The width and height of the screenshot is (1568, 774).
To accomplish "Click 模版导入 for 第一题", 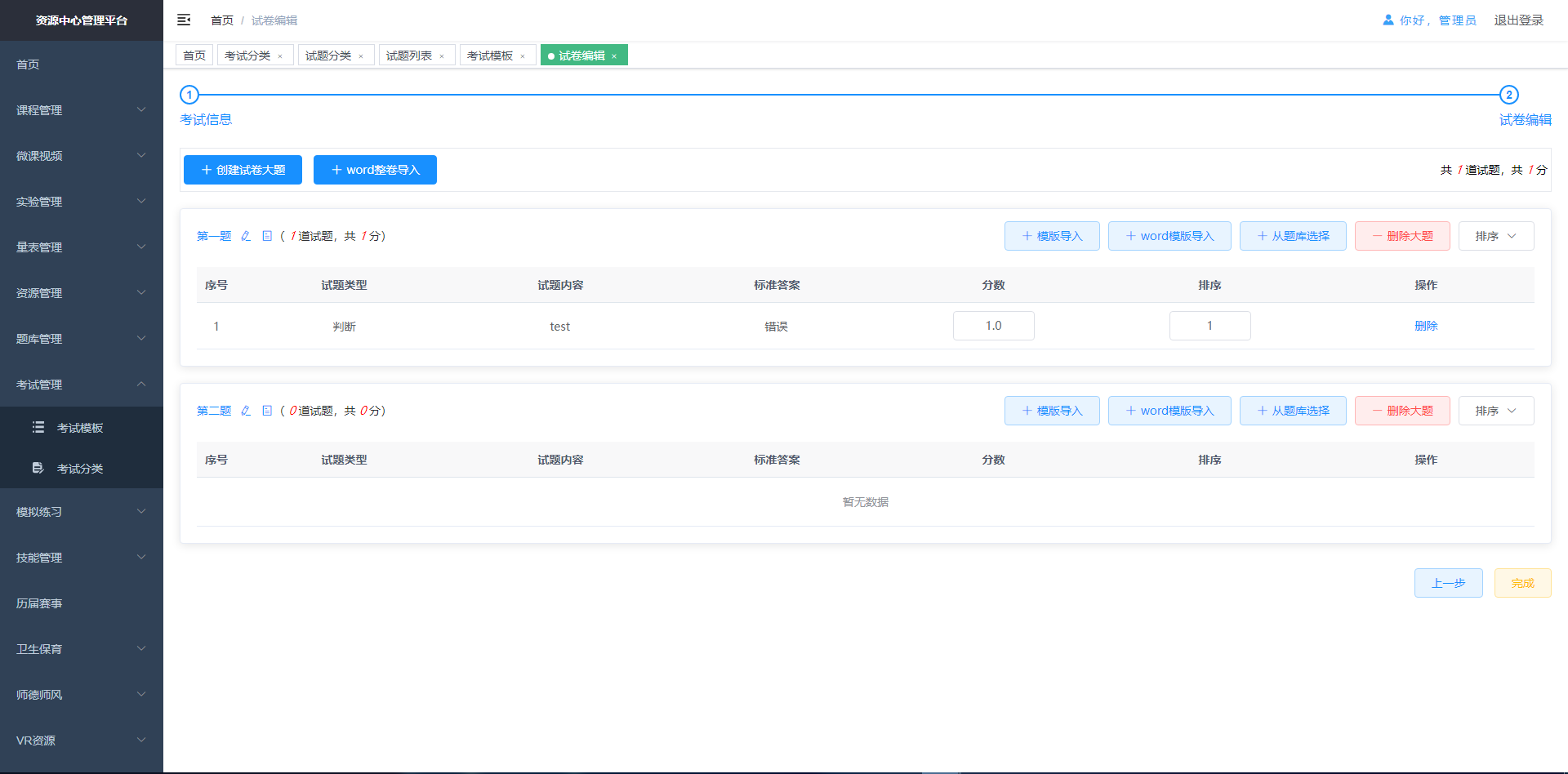I will coord(1052,236).
